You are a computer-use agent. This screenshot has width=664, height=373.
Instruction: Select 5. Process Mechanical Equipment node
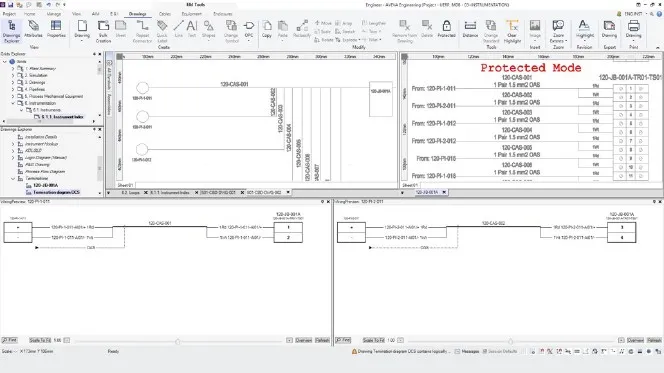54,96
